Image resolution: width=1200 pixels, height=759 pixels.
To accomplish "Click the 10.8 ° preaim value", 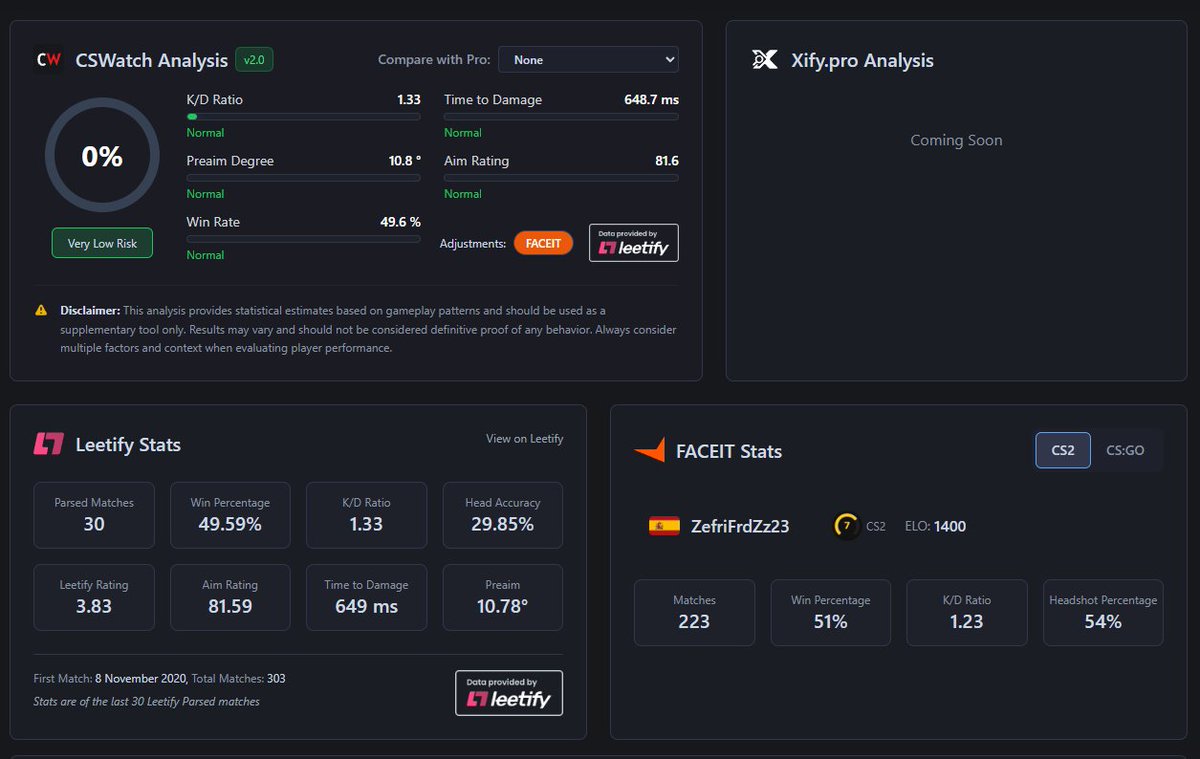I will [x=405, y=161].
